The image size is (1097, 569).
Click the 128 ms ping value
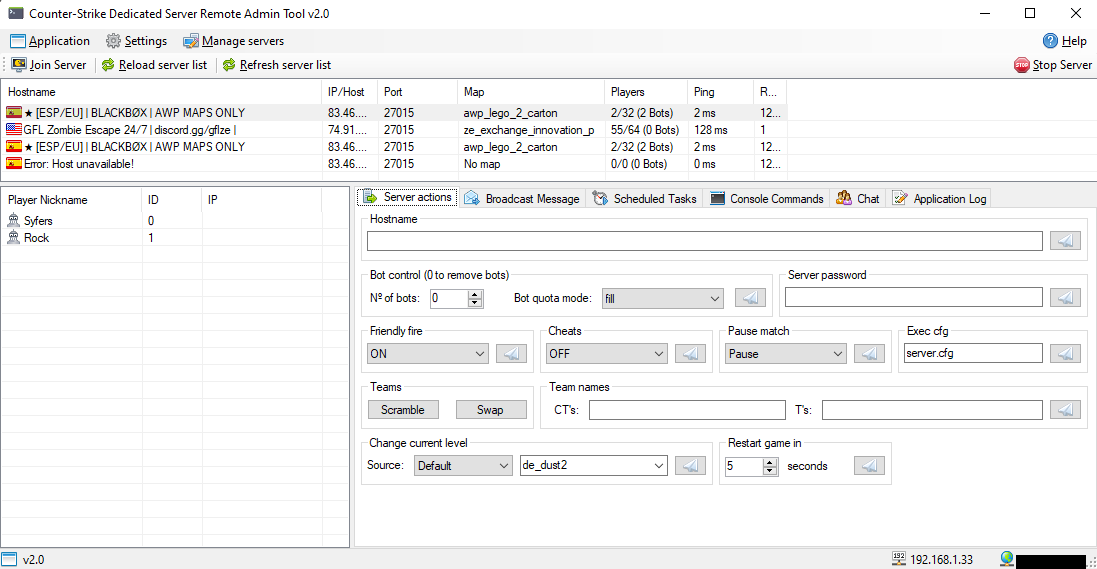(x=711, y=129)
